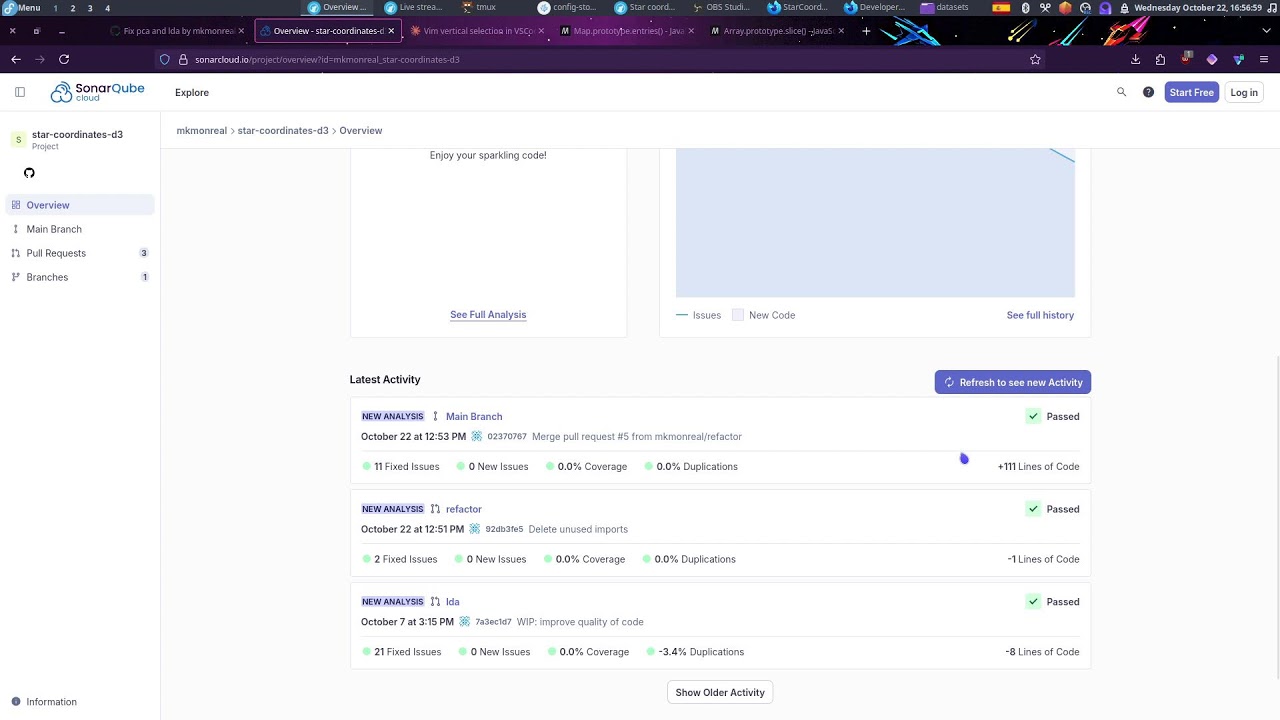The width and height of the screenshot is (1280, 720).
Task: Open Pull Requests in the sidebar
Action: [80, 253]
